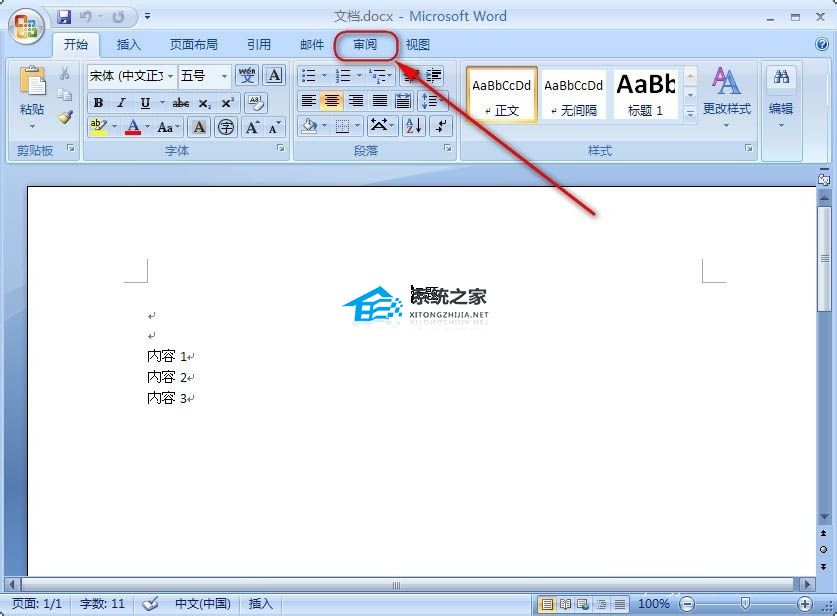Apply distributed alignment

[403, 100]
